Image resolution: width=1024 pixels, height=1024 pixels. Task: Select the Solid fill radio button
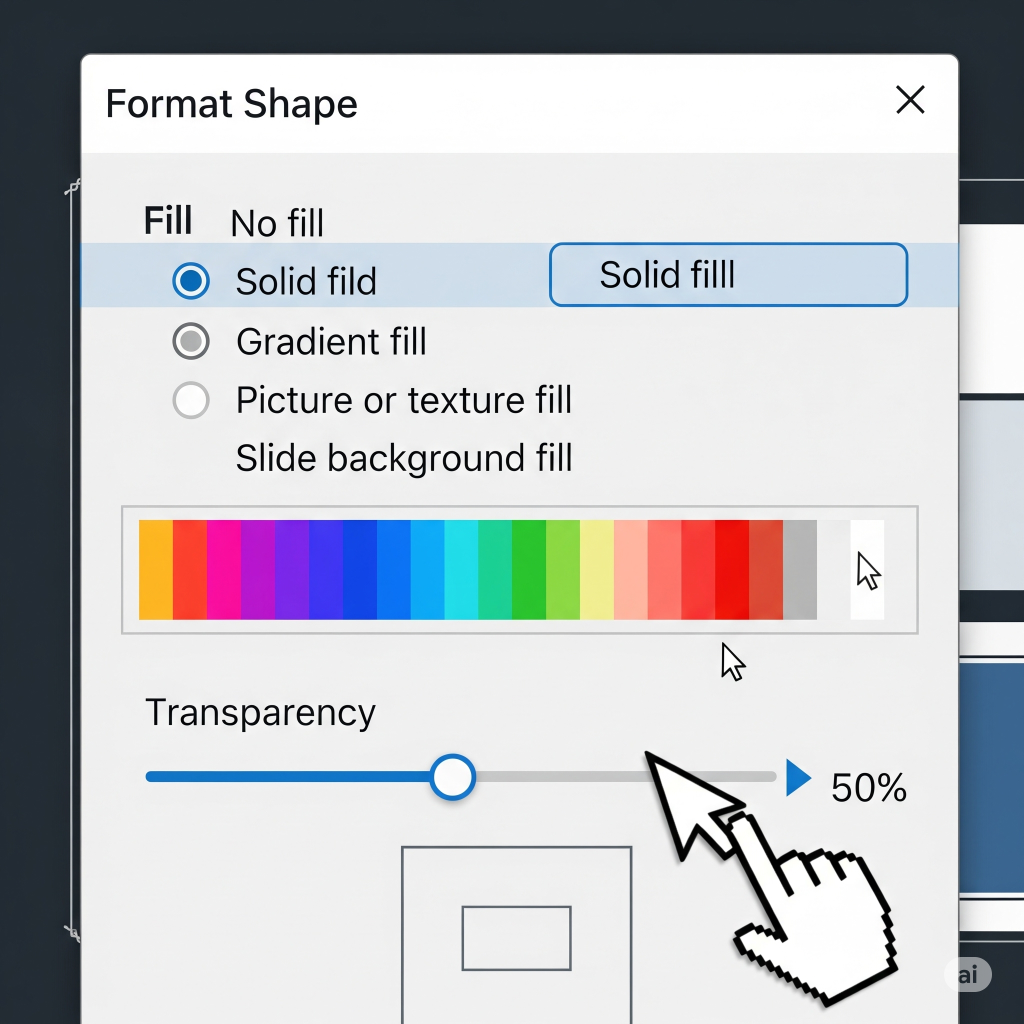tap(191, 281)
